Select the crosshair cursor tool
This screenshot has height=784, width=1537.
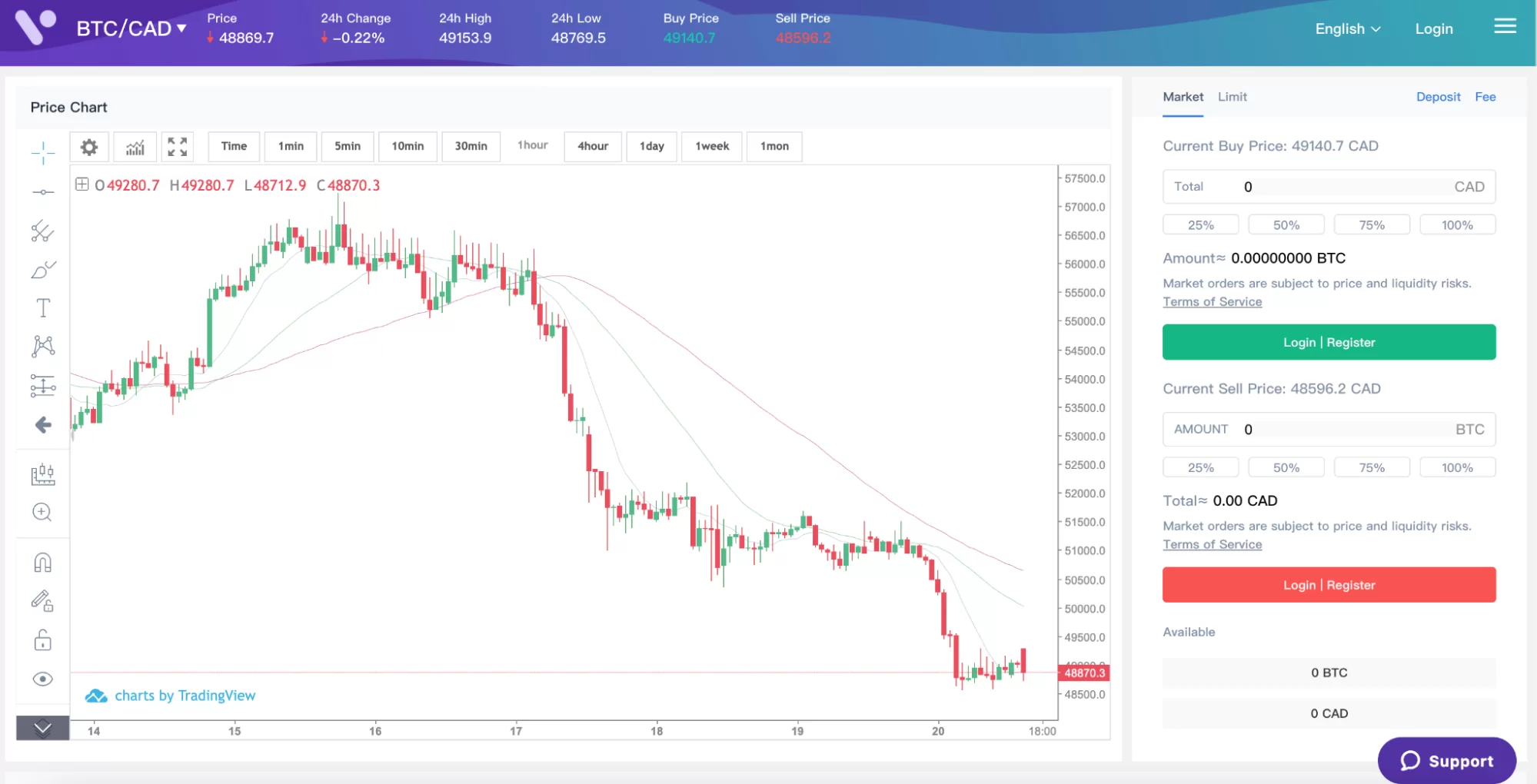tap(43, 153)
